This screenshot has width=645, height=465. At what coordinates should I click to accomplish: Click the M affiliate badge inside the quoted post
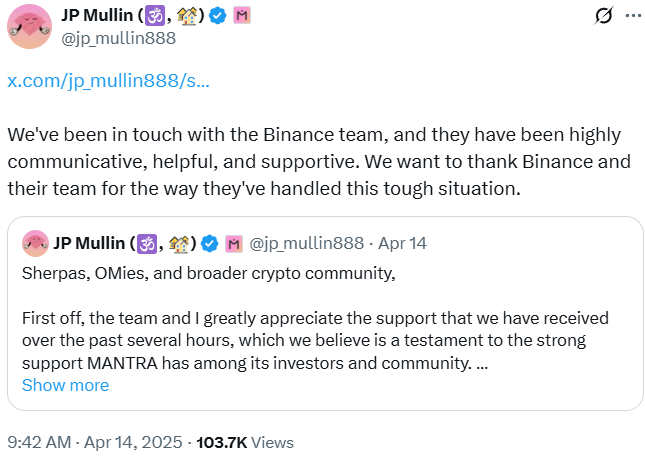click(234, 243)
